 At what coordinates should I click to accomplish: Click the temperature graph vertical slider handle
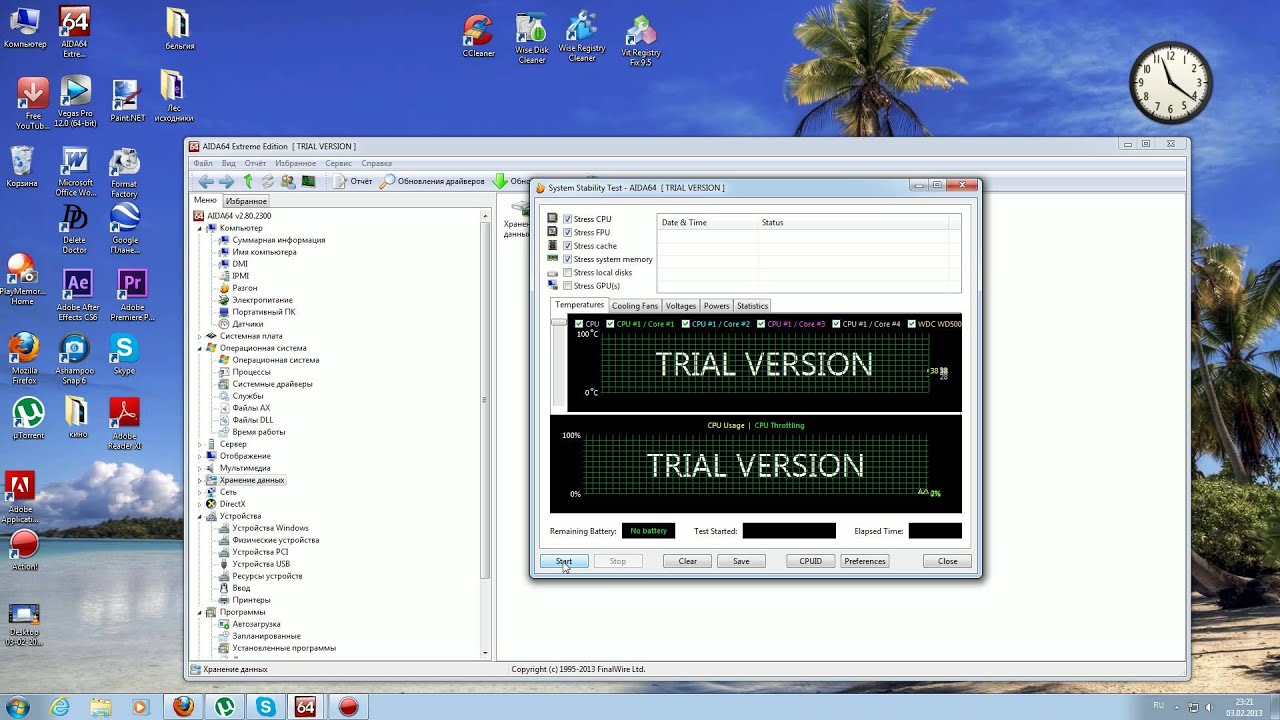pyautogui.click(x=558, y=322)
